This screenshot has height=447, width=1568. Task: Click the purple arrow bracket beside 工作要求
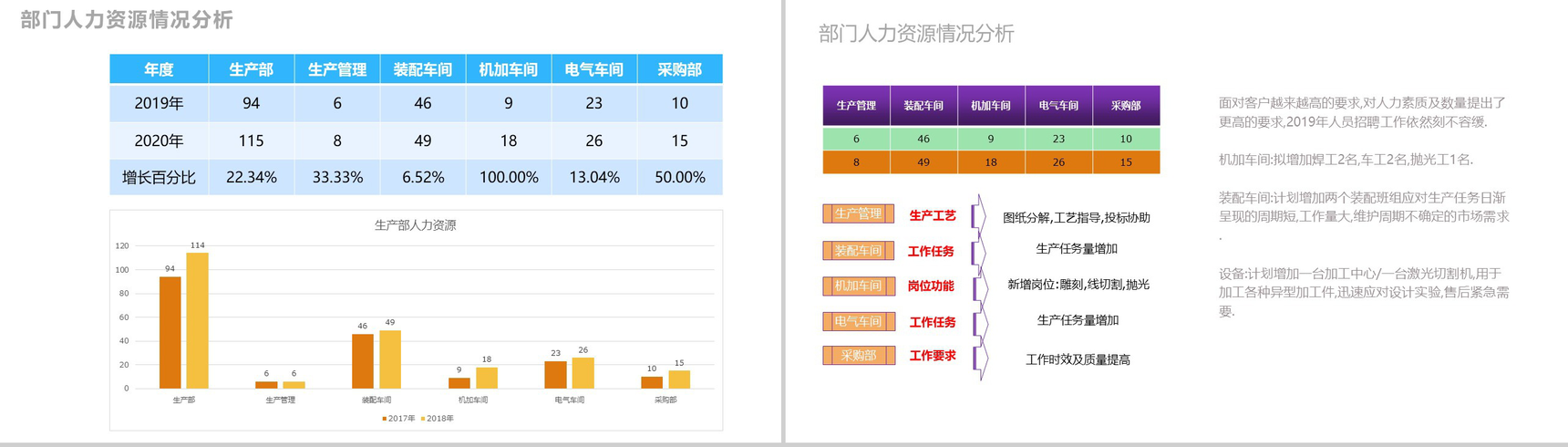tap(979, 358)
